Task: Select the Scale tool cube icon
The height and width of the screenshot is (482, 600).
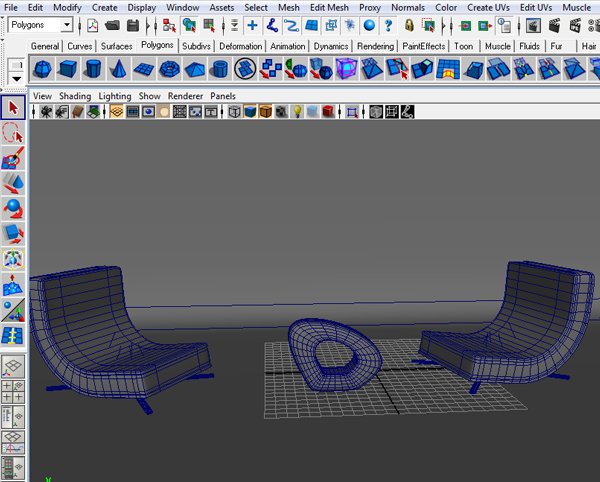Action: coord(14,234)
